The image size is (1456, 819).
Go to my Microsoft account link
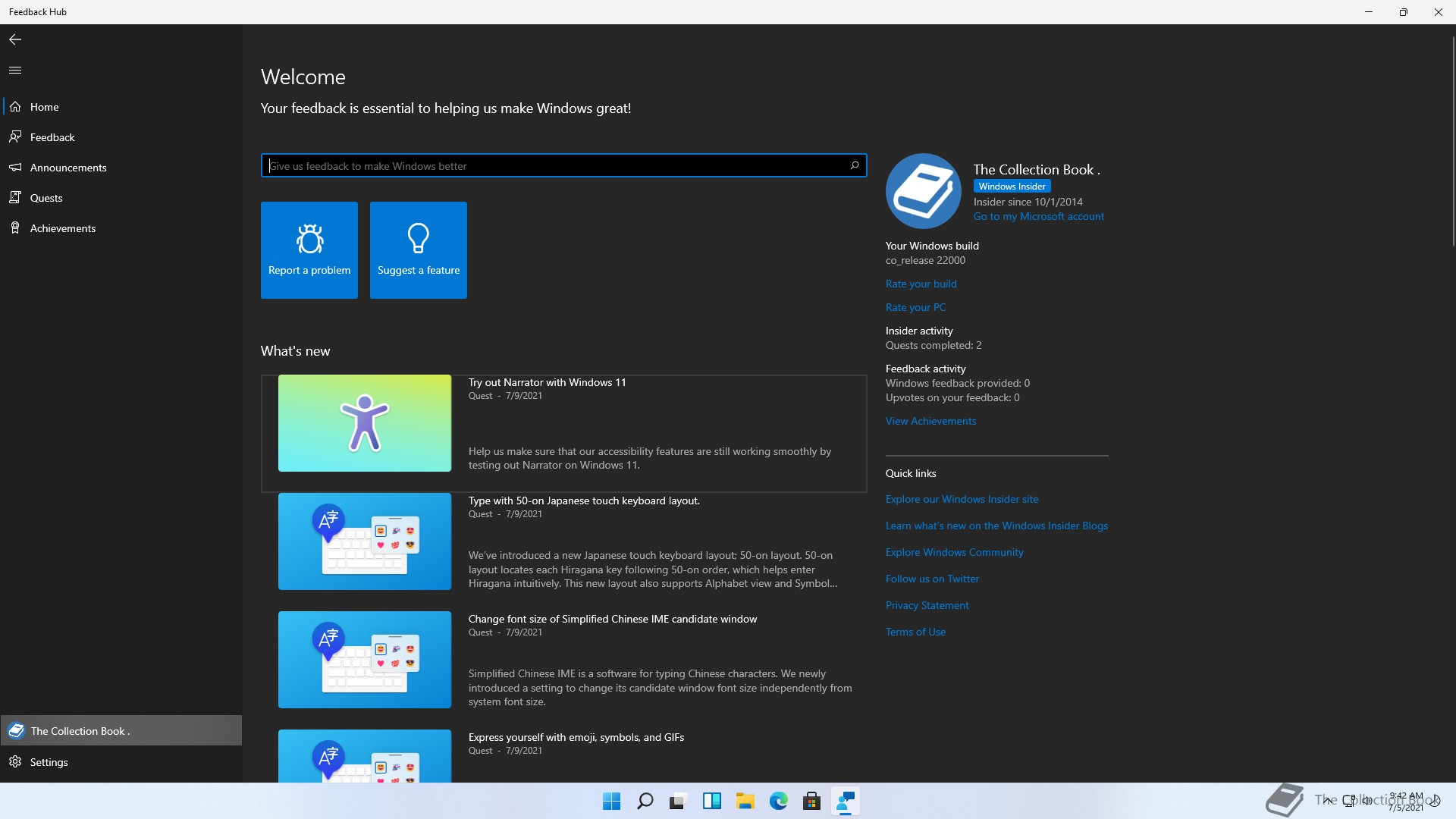click(x=1039, y=216)
